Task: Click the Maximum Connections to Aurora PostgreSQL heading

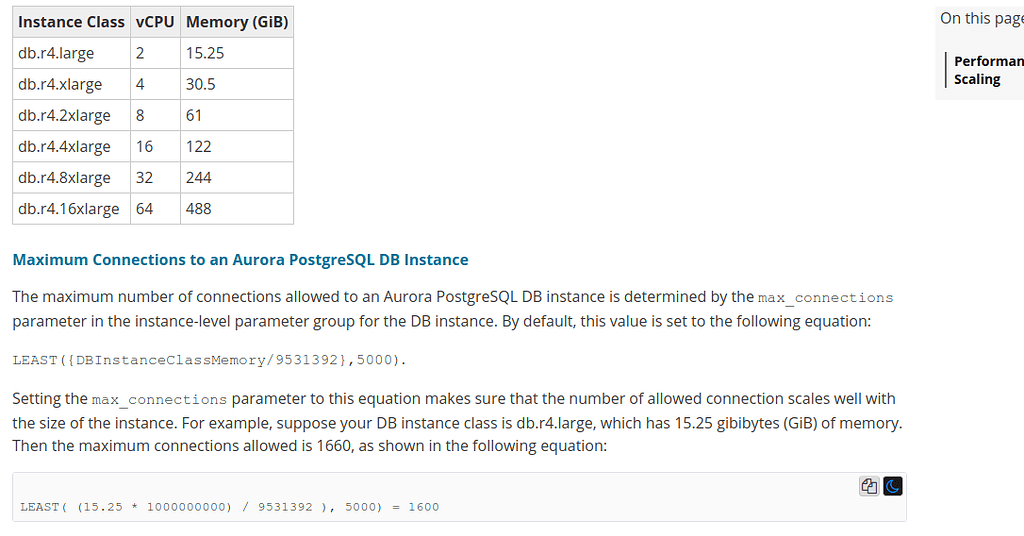Action: pos(240,260)
